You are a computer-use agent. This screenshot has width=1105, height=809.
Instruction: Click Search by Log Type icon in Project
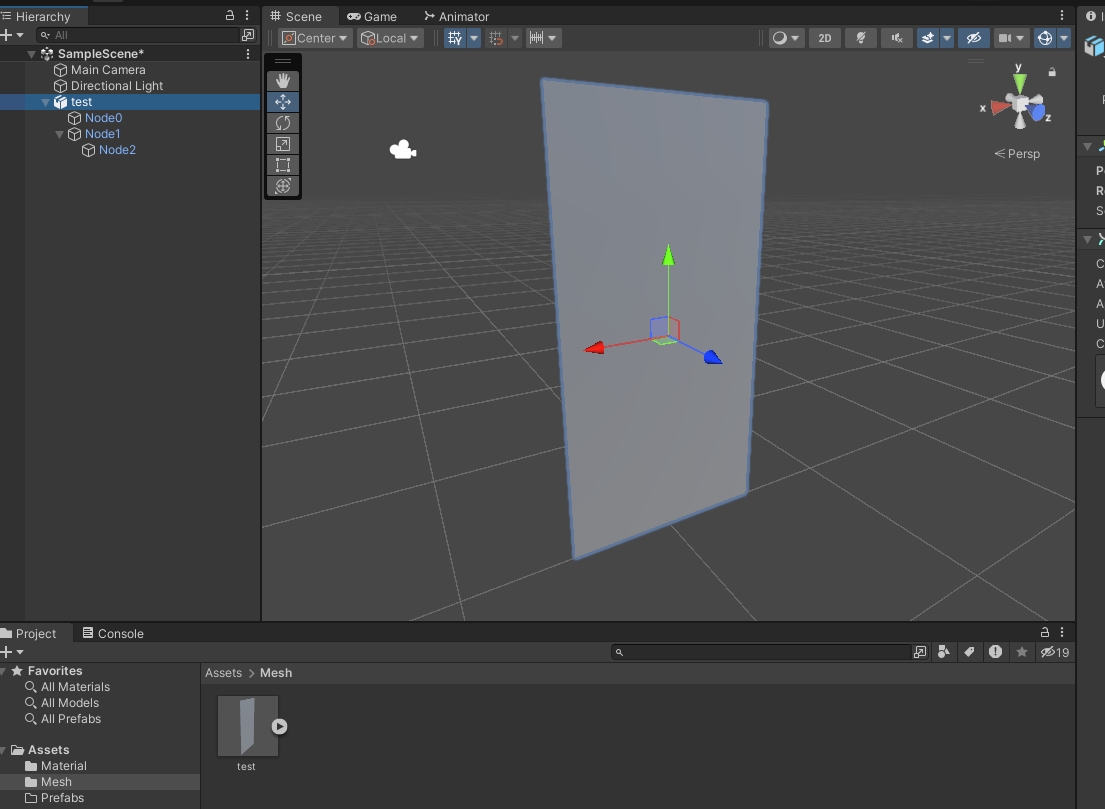point(995,652)
